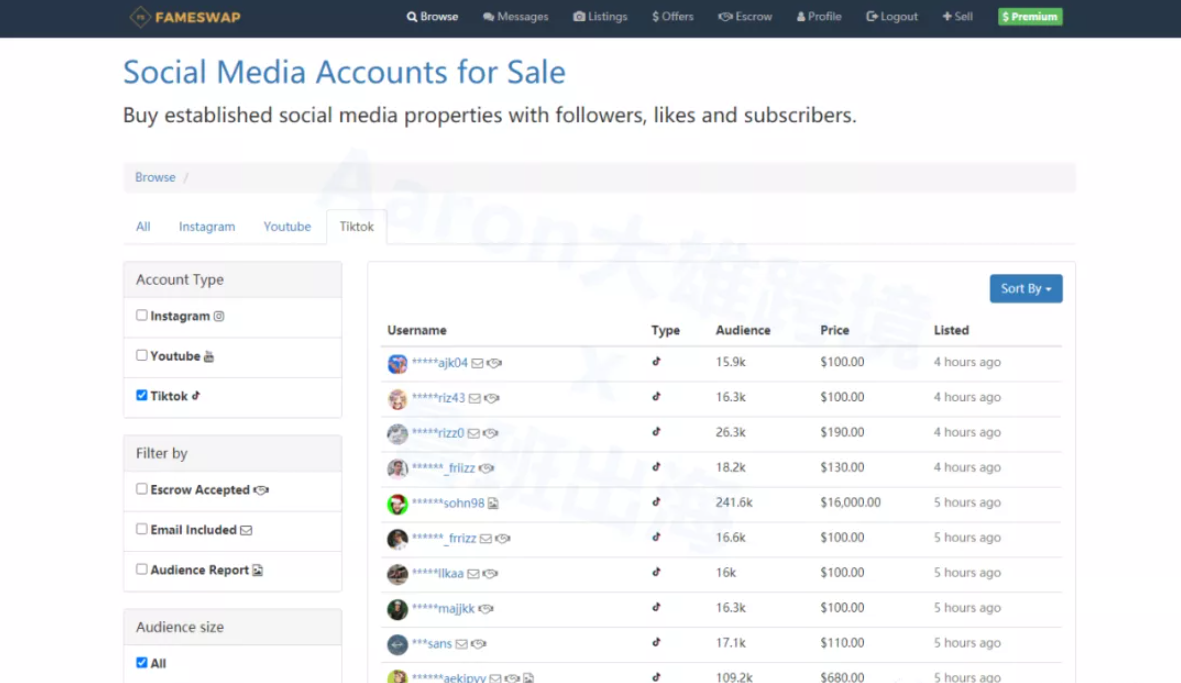This screenshot has height=683, width=1181.
Task: Click the Browse breadcrumb link
Action: coord(155,177)
